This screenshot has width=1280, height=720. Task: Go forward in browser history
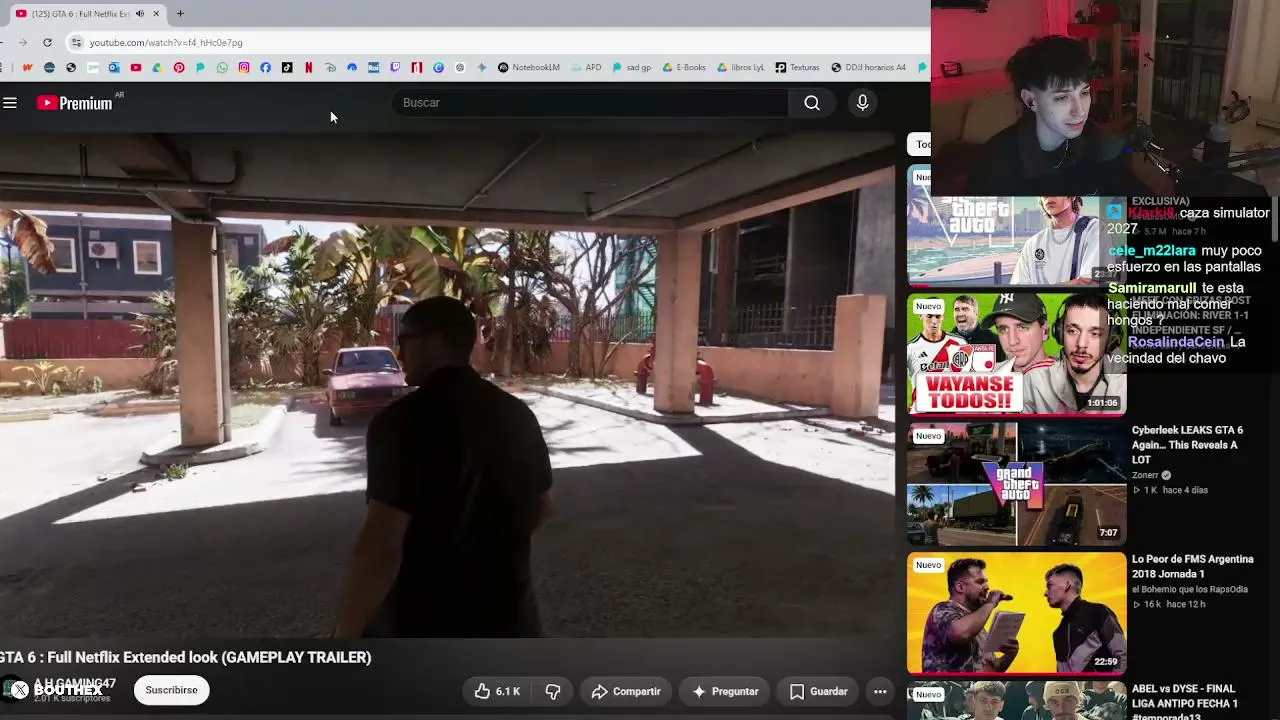[21, 42]
